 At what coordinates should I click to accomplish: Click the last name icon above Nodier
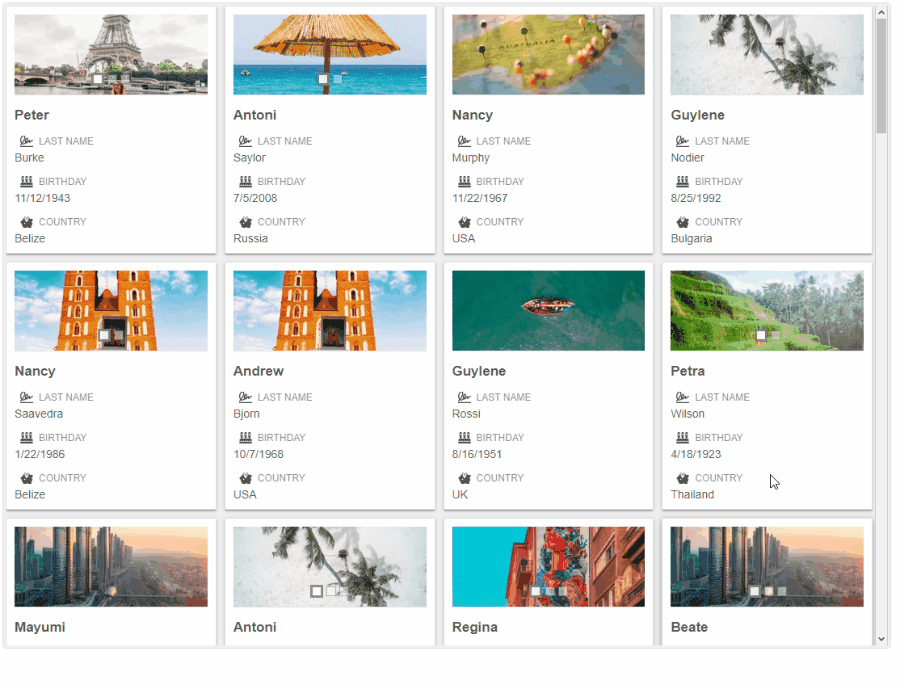coord(682,141)
